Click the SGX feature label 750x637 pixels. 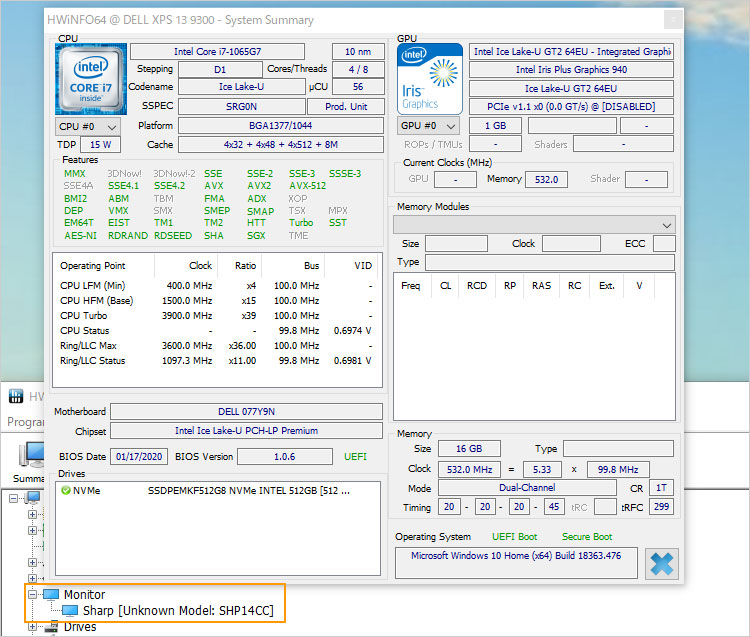(x=256, y=236)
